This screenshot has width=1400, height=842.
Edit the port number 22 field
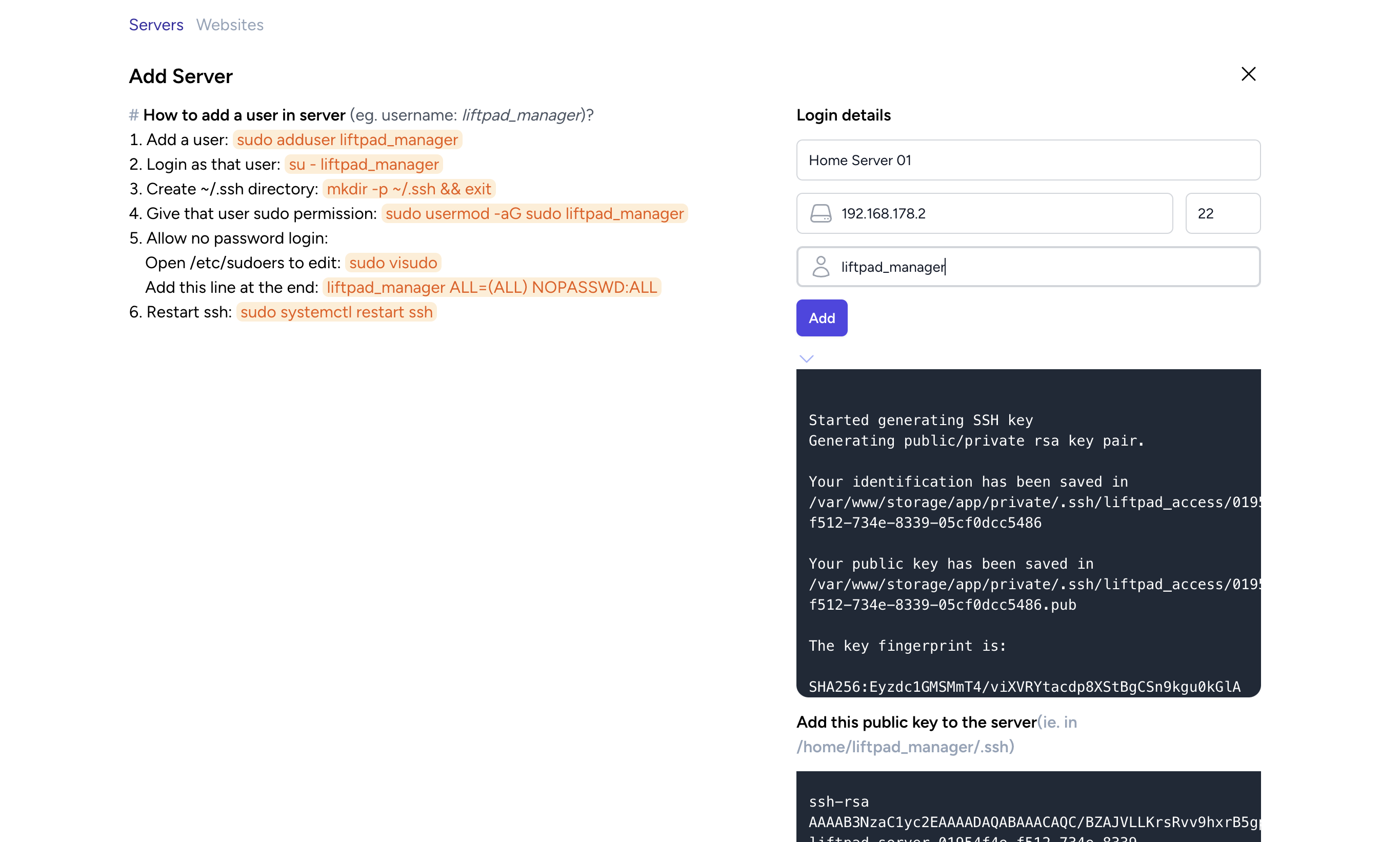coord(1223,213)
